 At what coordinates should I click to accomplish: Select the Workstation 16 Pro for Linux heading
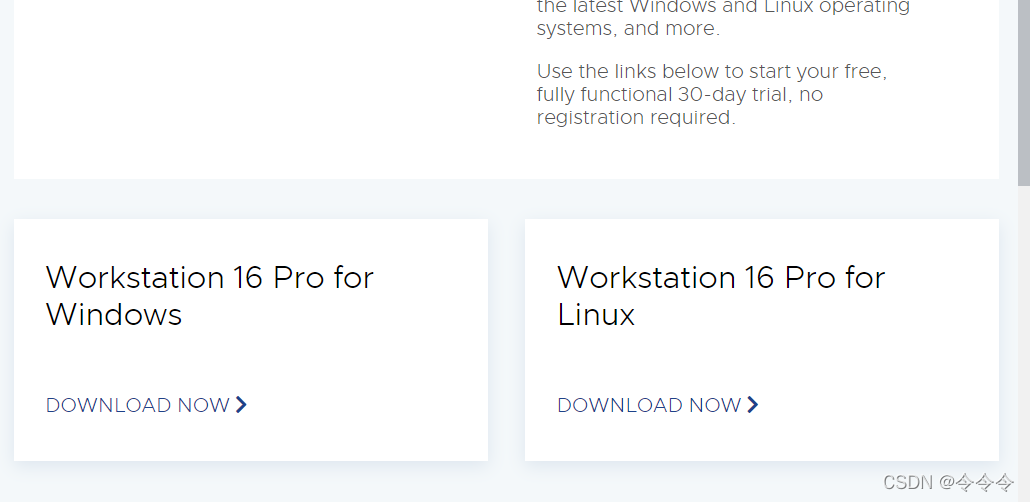721,296
